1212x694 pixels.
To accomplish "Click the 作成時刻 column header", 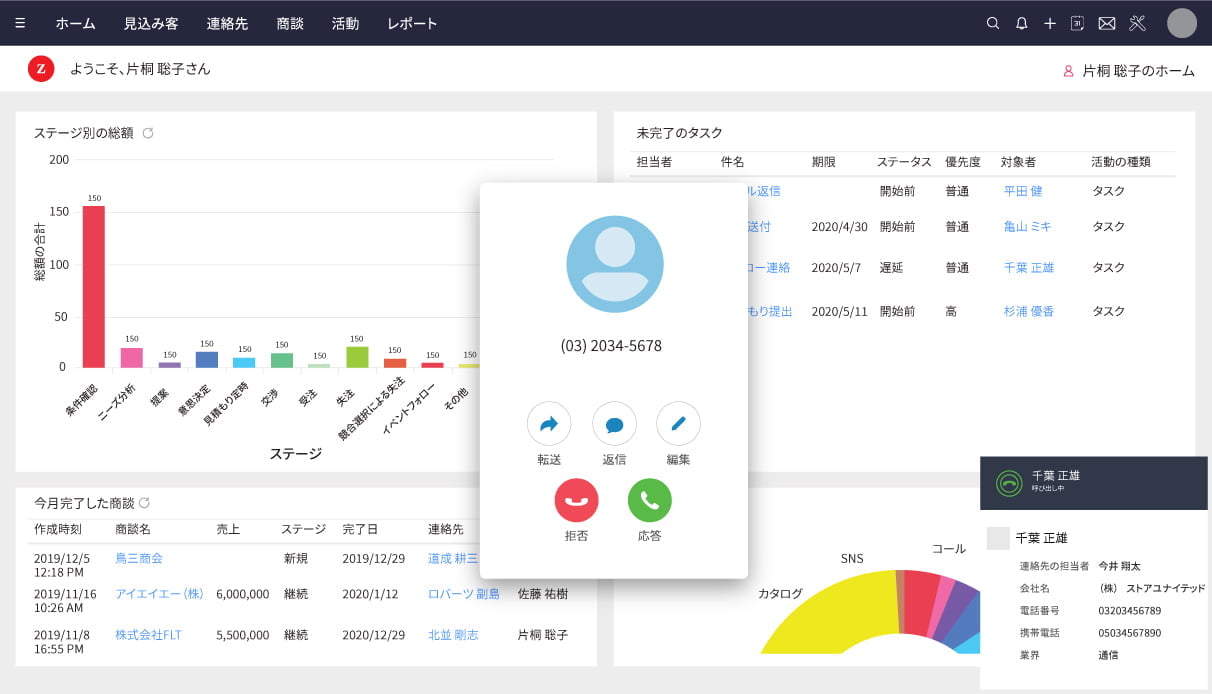I will 58,529.
